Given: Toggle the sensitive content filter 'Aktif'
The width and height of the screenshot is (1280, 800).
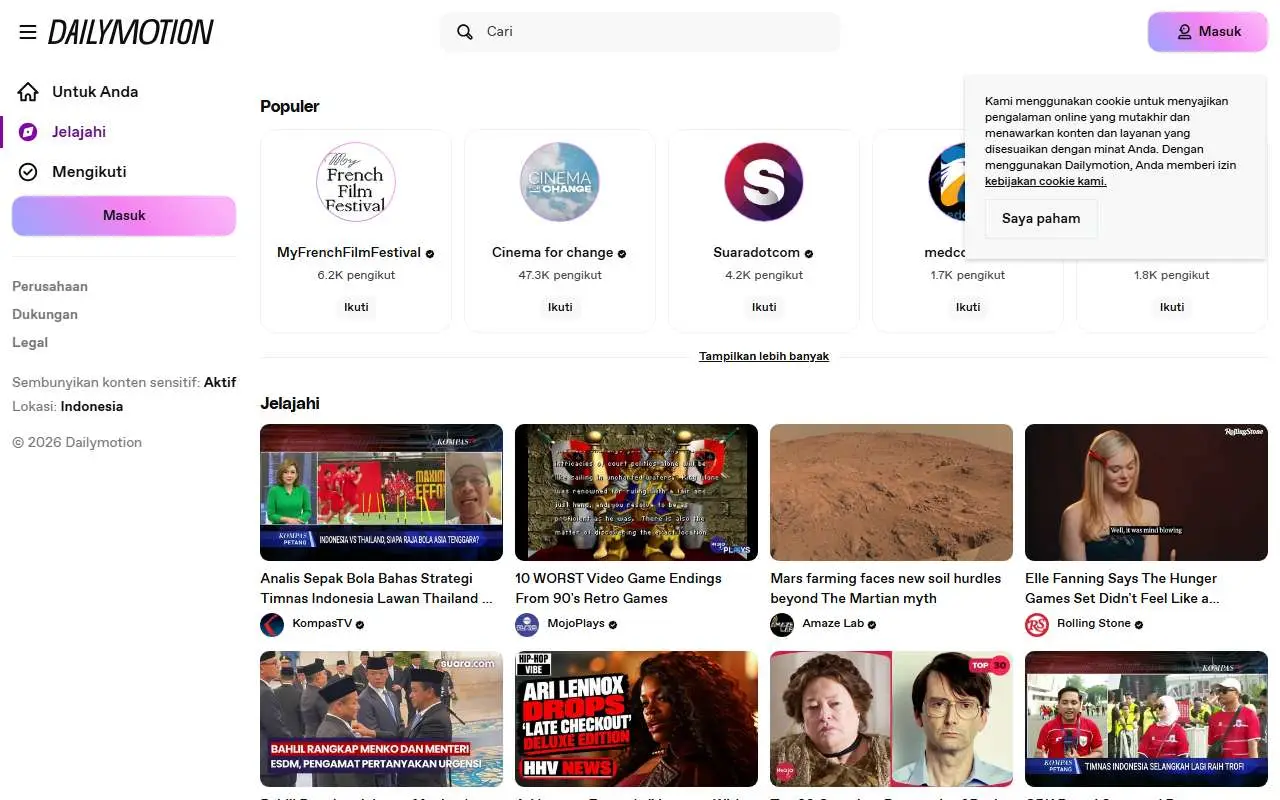Looking at the screenshot, I should [220, 382].
